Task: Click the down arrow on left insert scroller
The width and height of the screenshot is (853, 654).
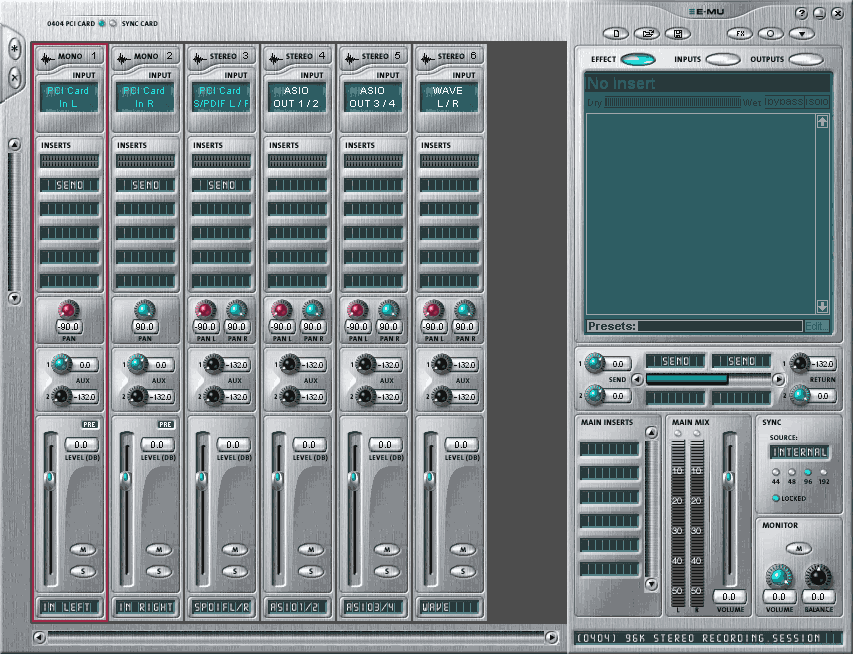Action: click(14, 298)
